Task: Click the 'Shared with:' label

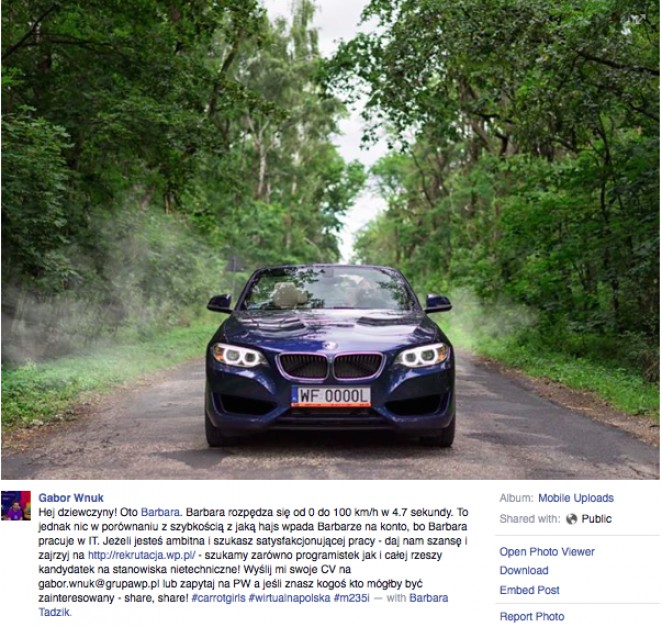Action: point(530,519)
